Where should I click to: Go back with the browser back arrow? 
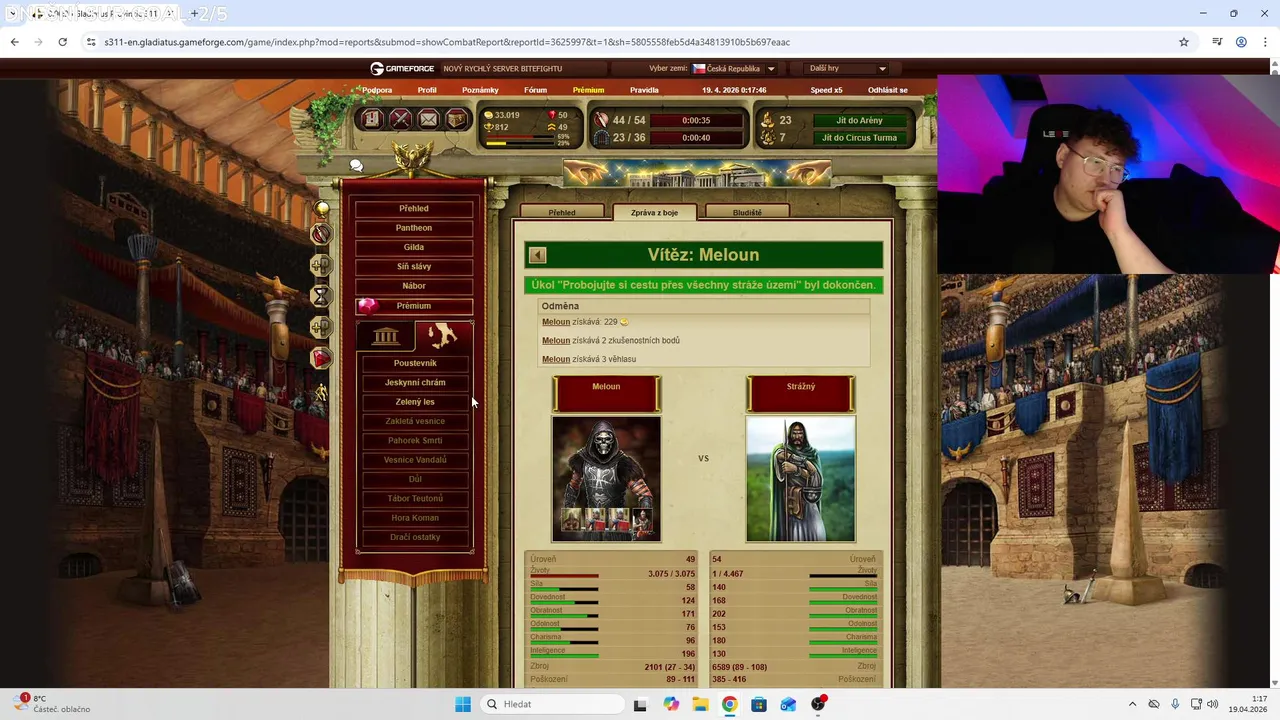[x=14, y=42]
